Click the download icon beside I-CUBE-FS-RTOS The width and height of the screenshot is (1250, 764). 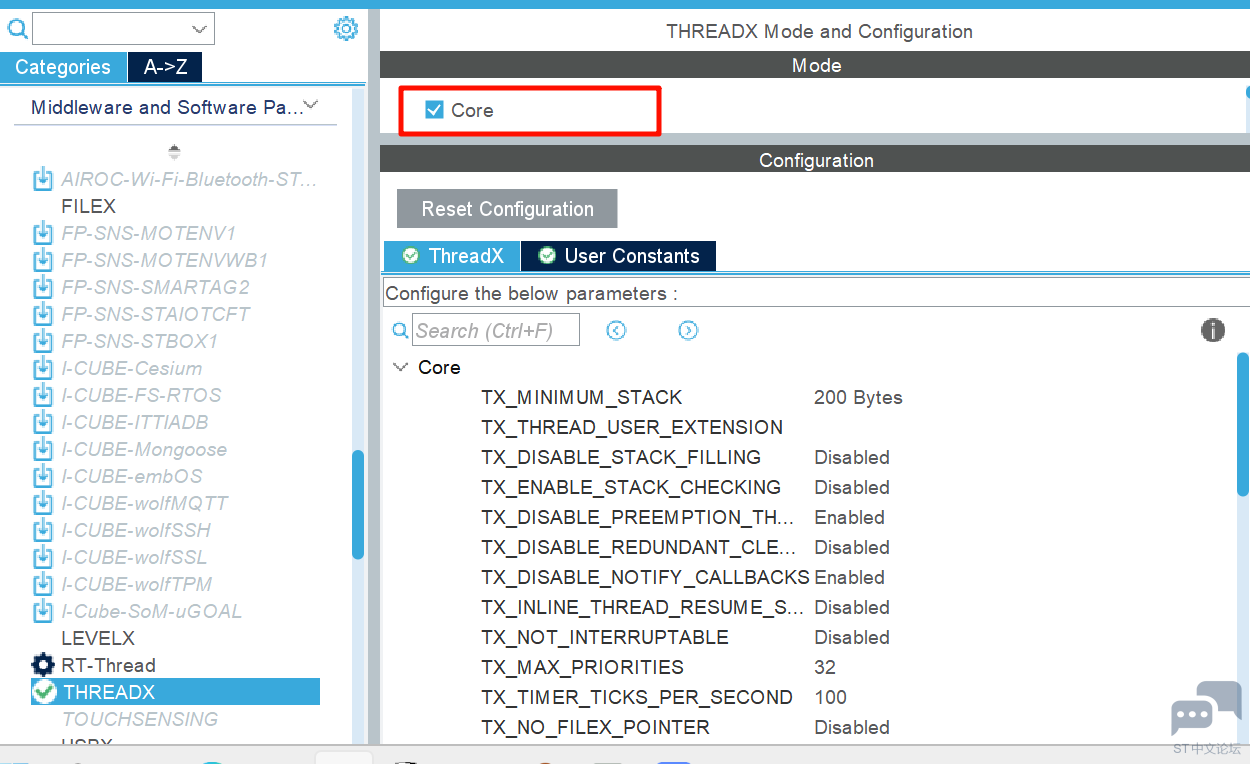tap(43, 396)
